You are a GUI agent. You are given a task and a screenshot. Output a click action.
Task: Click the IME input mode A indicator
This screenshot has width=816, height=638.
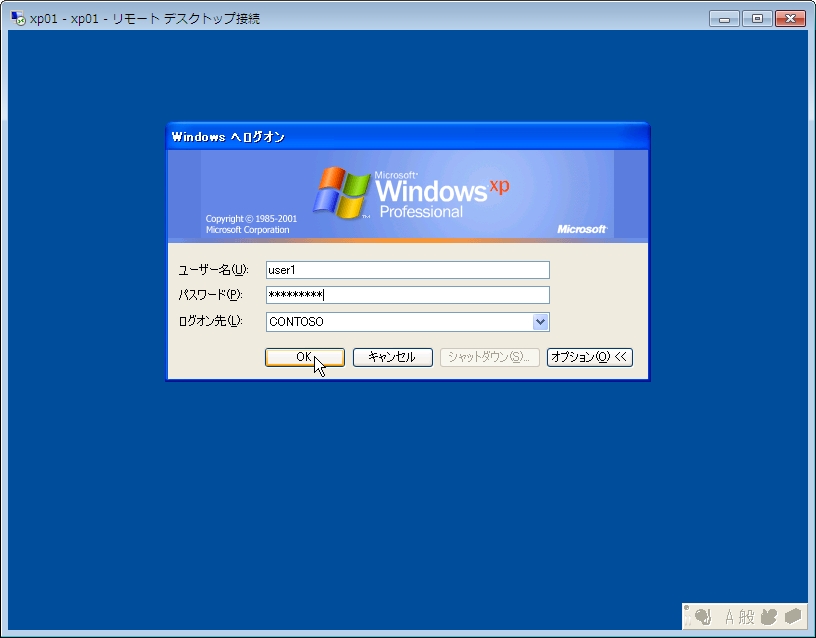[x=730, y=617]
